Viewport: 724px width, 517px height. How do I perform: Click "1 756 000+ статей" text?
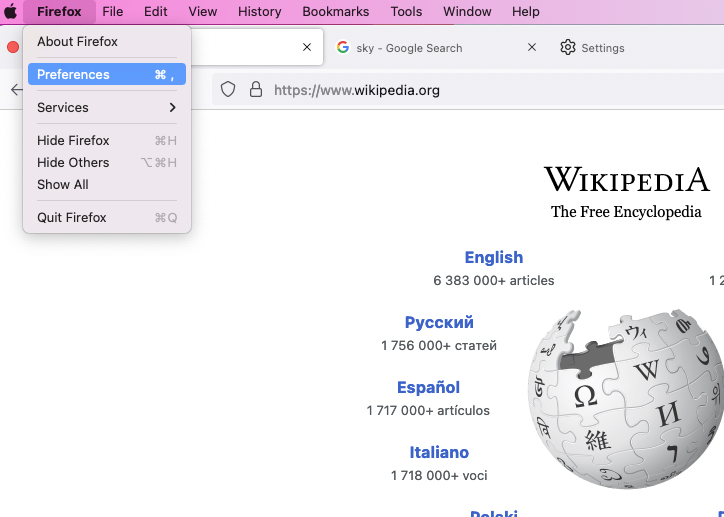point(439,346)
